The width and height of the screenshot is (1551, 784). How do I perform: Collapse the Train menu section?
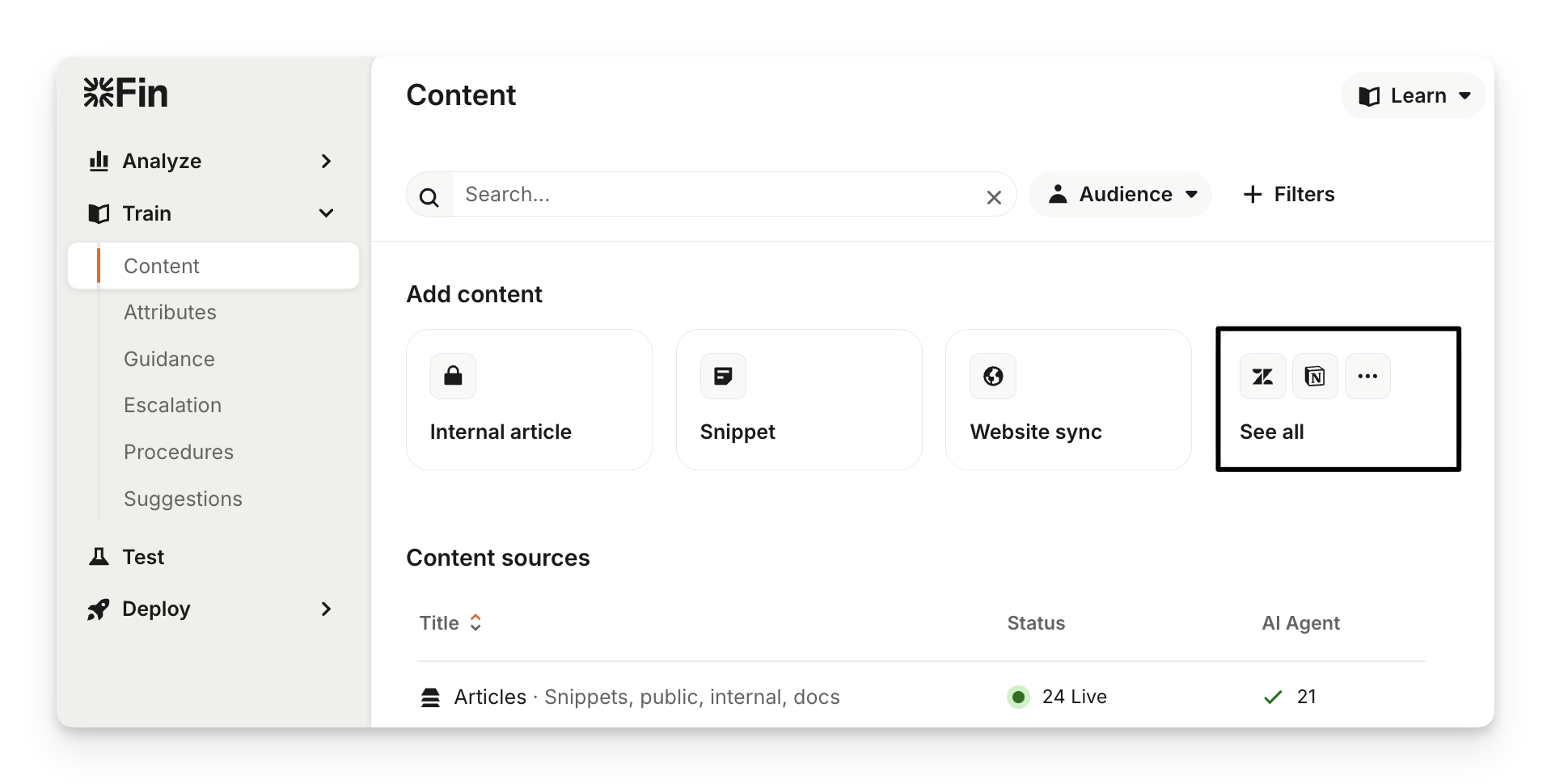tap(325, 213)
